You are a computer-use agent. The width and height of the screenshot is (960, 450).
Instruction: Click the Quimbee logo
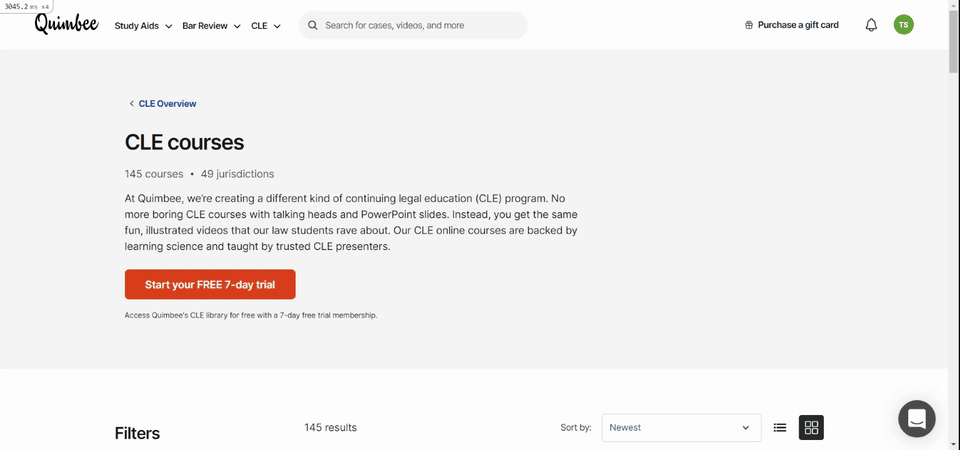(x=66, y=24)
